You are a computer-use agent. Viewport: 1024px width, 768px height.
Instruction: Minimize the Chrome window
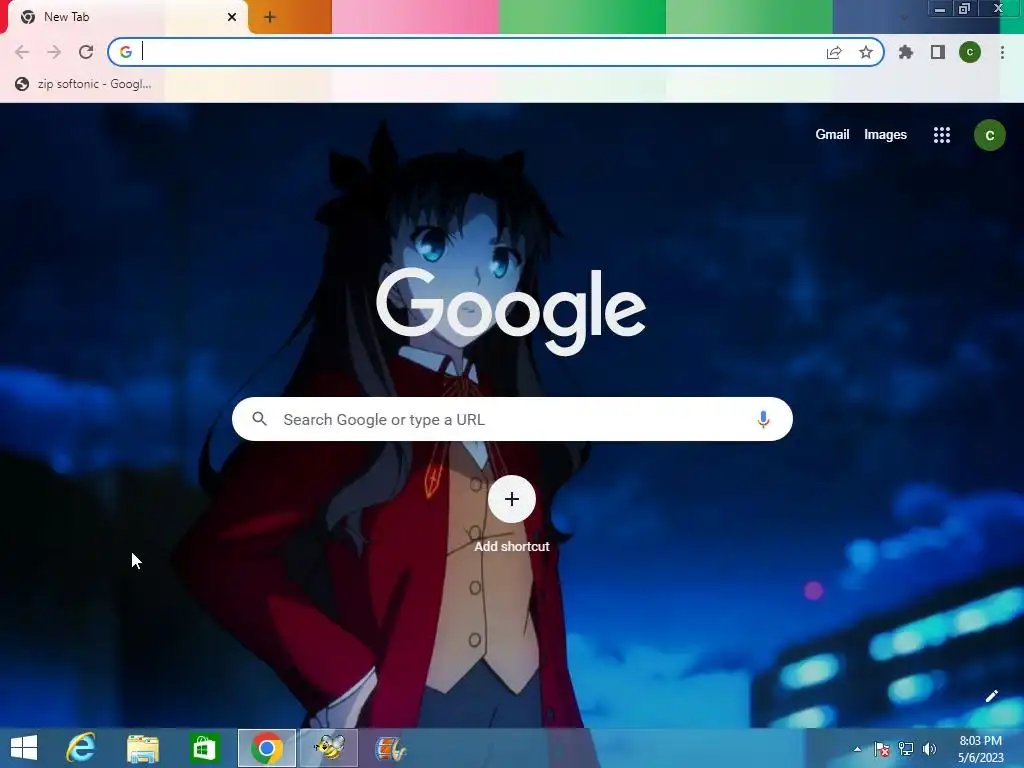tap(940, 9)
